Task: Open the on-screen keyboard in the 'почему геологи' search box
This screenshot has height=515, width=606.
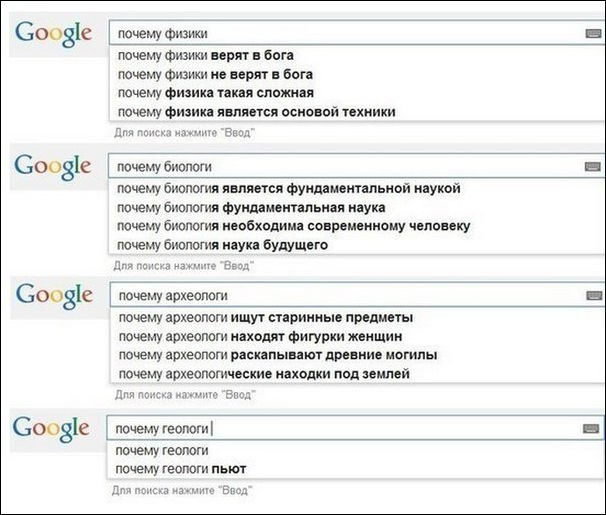Action: click(x=590, y=428)
